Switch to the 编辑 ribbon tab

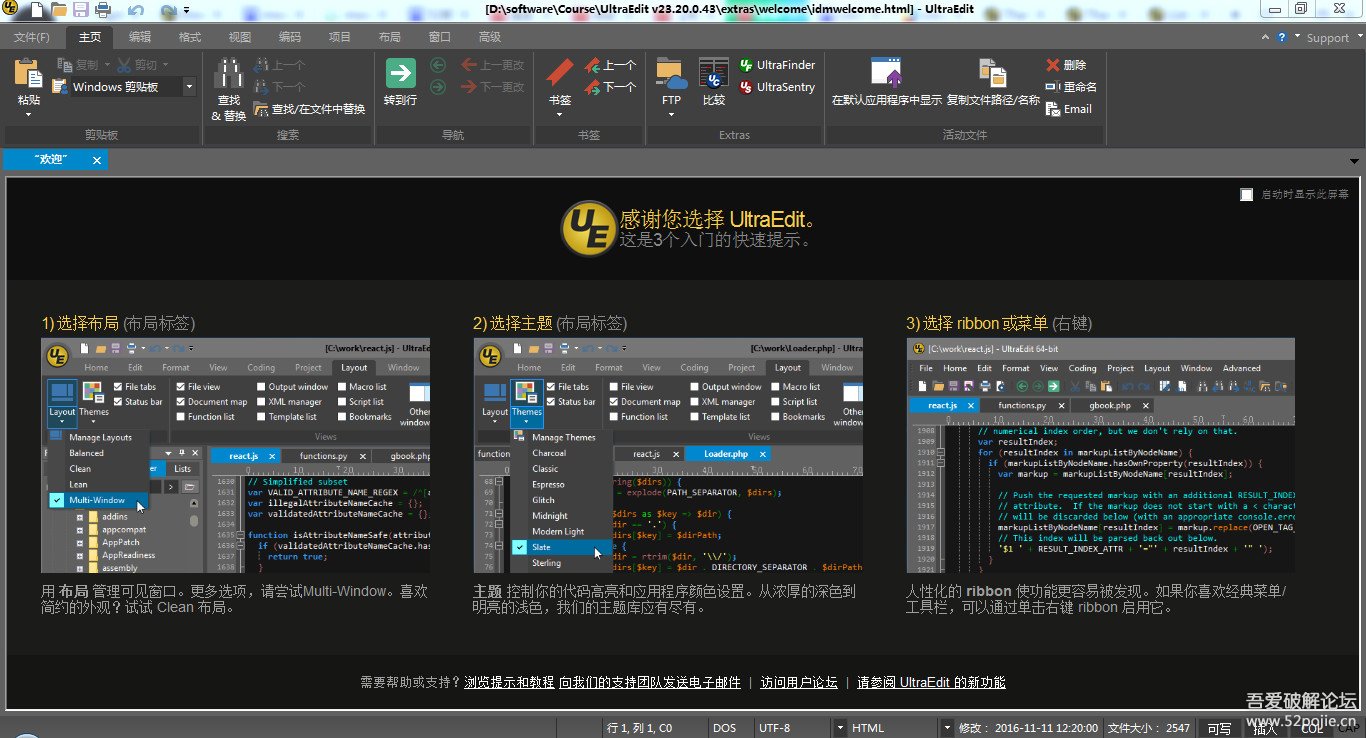[x=140, y=37]
